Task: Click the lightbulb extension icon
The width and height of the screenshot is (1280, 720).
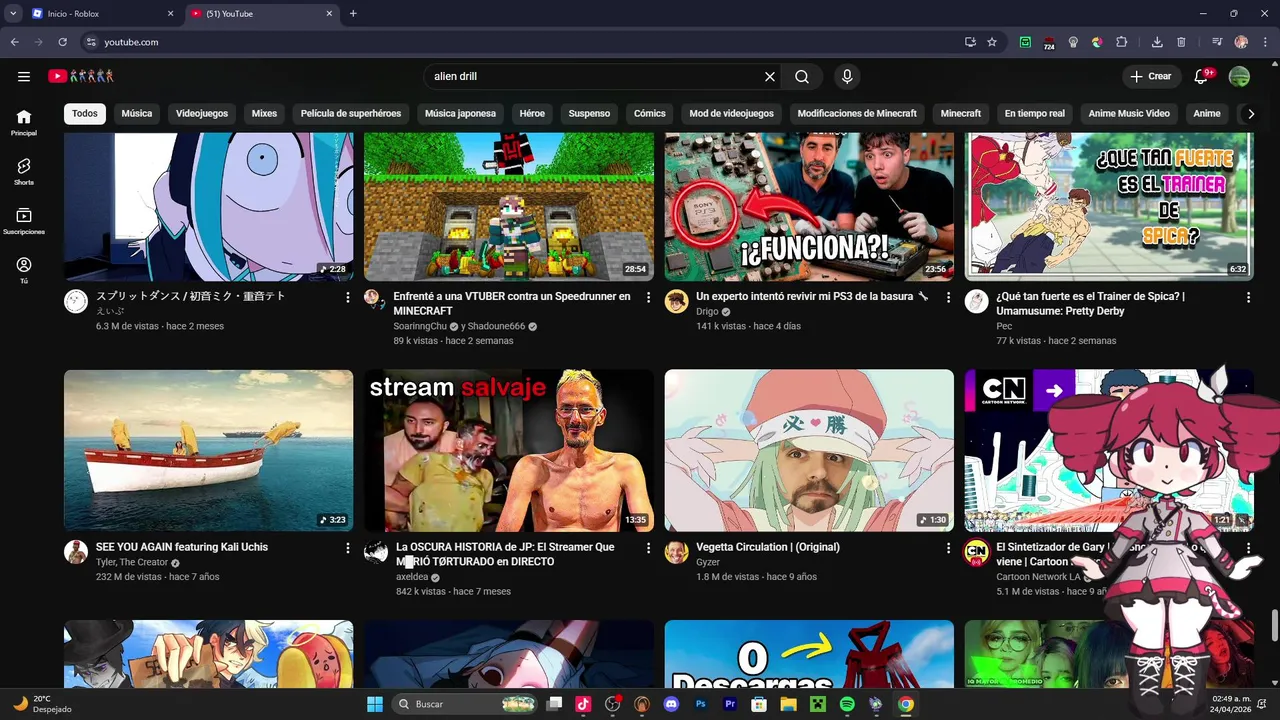Action: tap(1073, 42)
